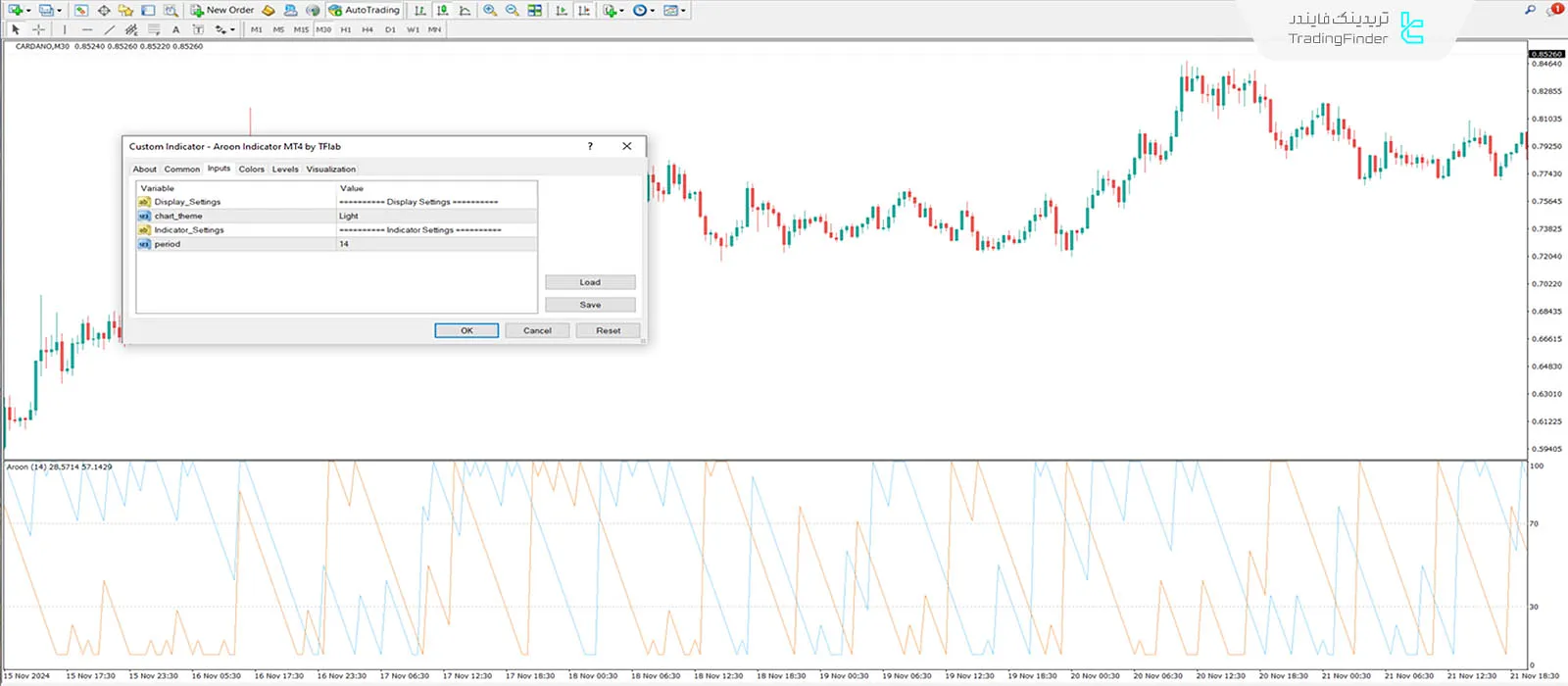This screenshot has height=686, width=1568.
Task: Open the Indicators list dropdown
Action: (612, 10)
